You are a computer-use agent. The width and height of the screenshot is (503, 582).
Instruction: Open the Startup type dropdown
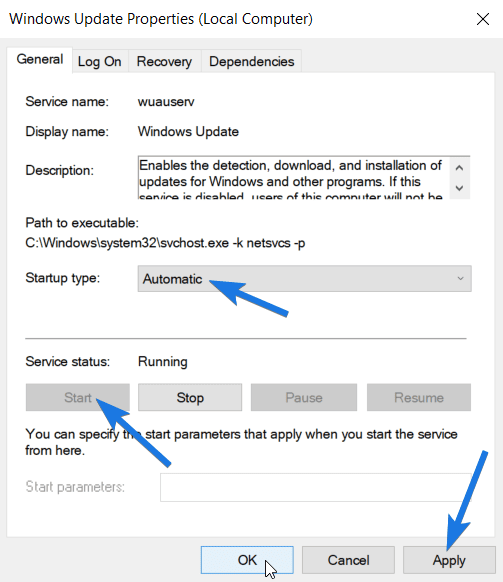click(304, 278)
